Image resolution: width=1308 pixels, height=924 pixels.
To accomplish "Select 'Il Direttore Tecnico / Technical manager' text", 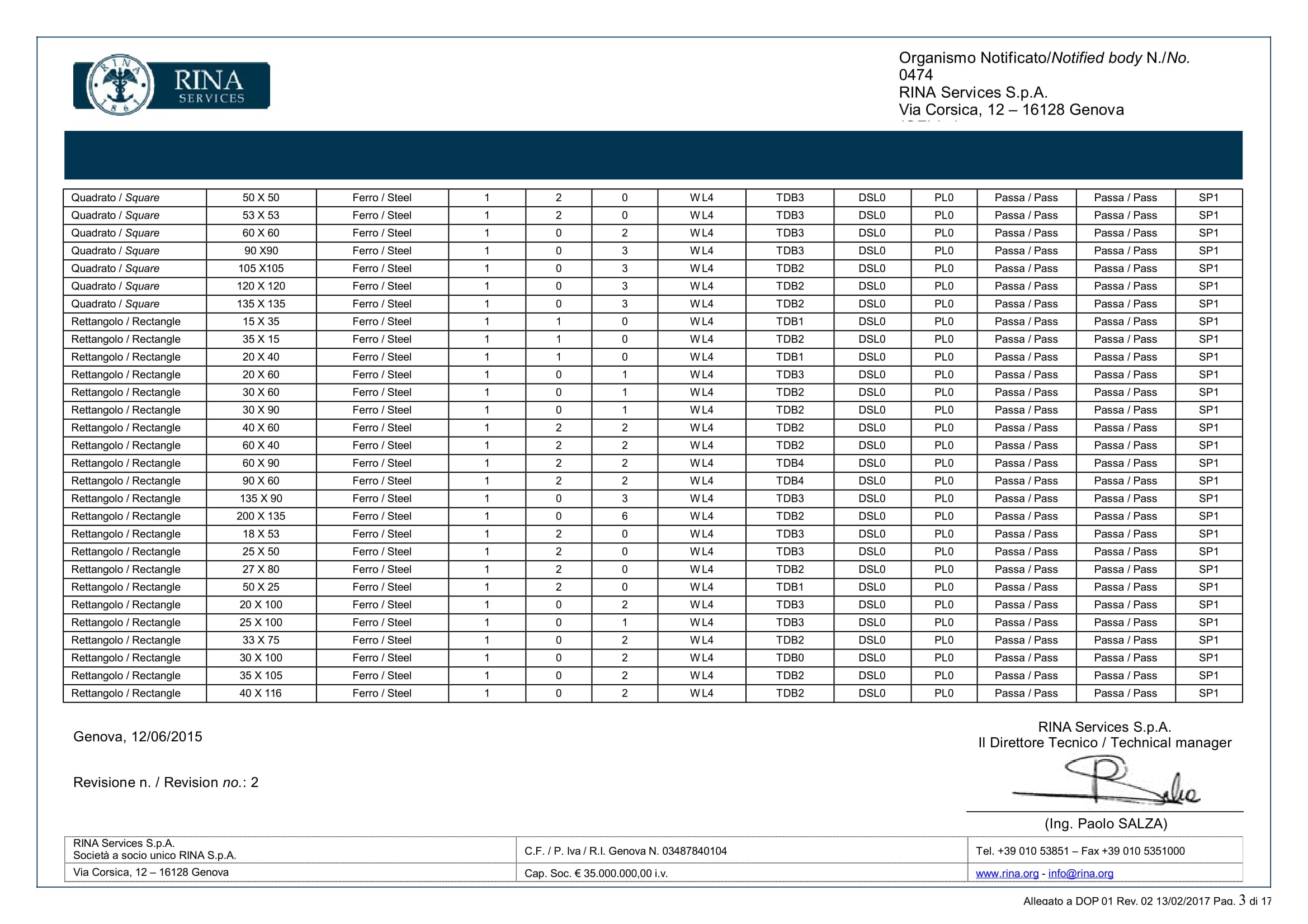I will coord(1104,742).
